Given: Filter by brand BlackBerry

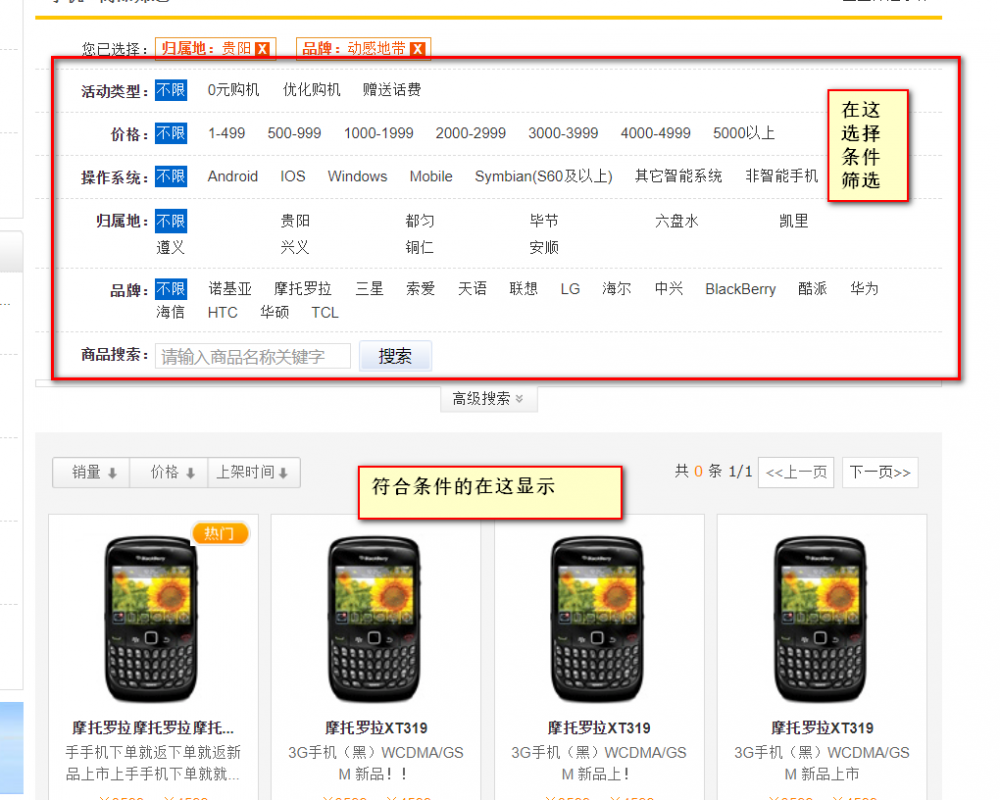Looking at the screenshot, I should tap(740, 290).
